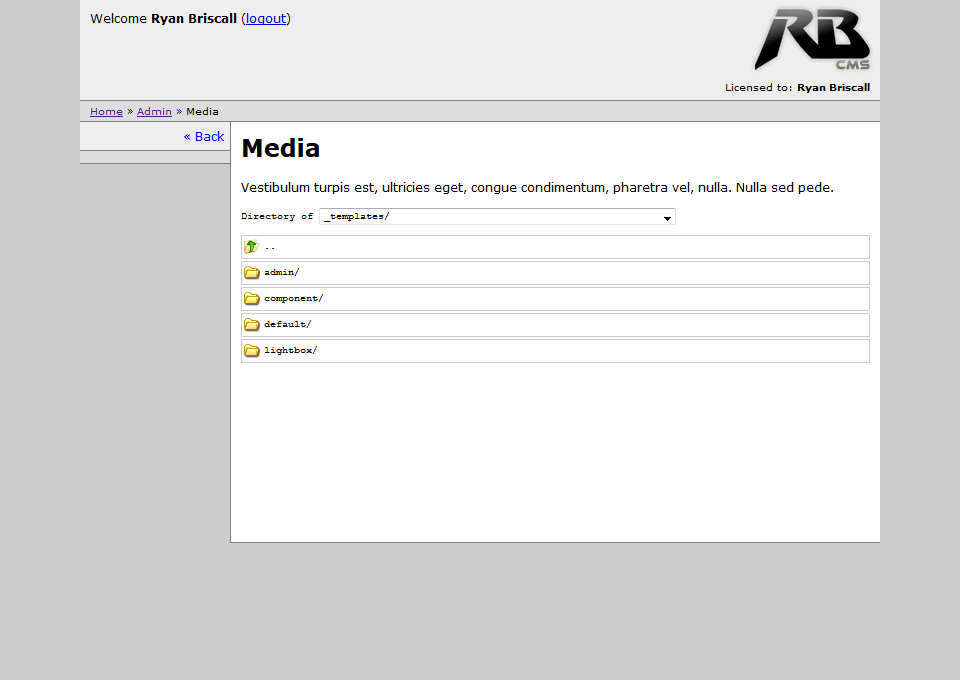Click the ".." parent directory text
The image size is (960, 680).
coord(270,247)
